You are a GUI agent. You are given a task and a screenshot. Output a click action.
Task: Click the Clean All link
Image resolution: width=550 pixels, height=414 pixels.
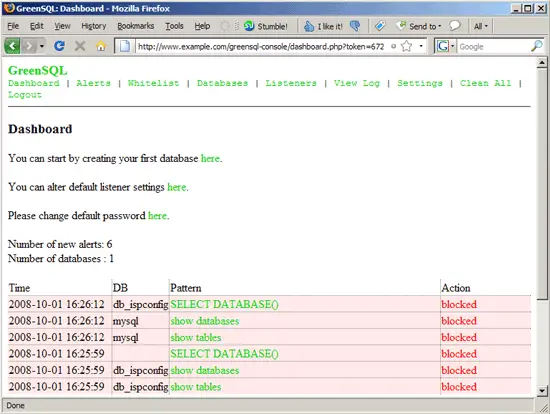tap(485, 83)
